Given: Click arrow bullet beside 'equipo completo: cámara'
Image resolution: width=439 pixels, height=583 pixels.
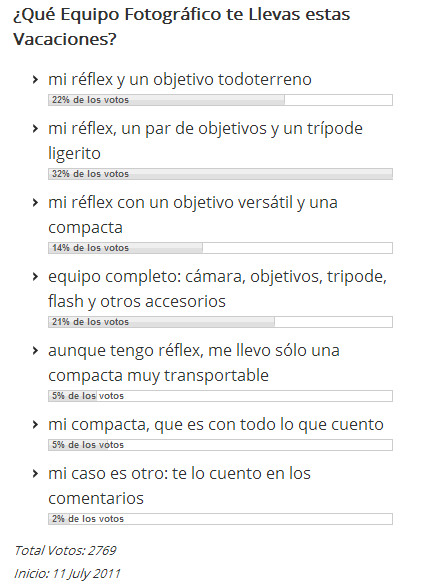Looking at the screenshot, I should point(35,277).
